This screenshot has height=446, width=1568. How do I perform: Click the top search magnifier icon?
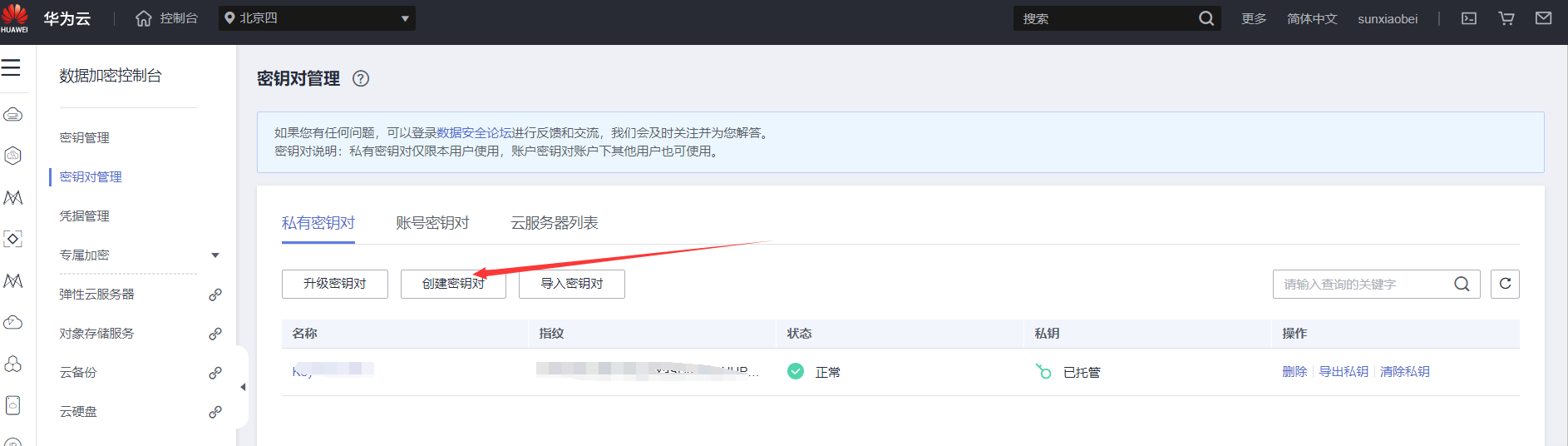tap(1206, 18)
